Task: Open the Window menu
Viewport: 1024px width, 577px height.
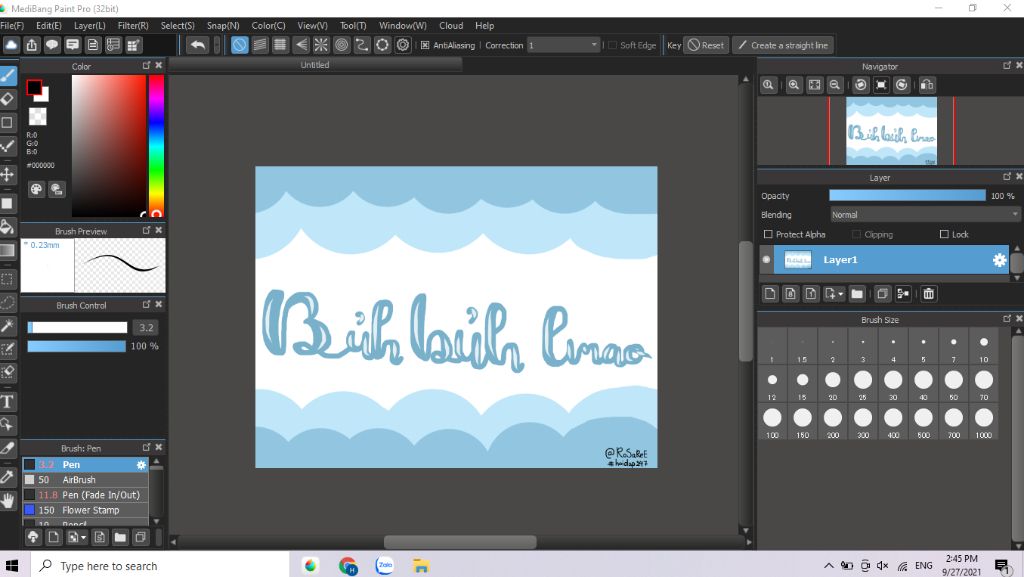Action: pos(403,25)
